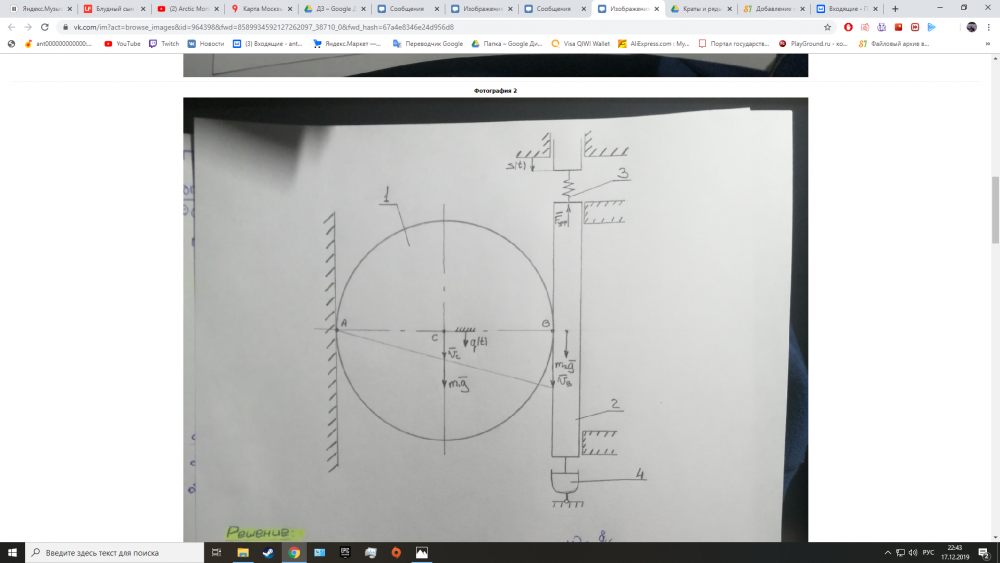Click the browser forward arrow
This screenshot has height=563, width=1000.
click(x=28, y=27)
